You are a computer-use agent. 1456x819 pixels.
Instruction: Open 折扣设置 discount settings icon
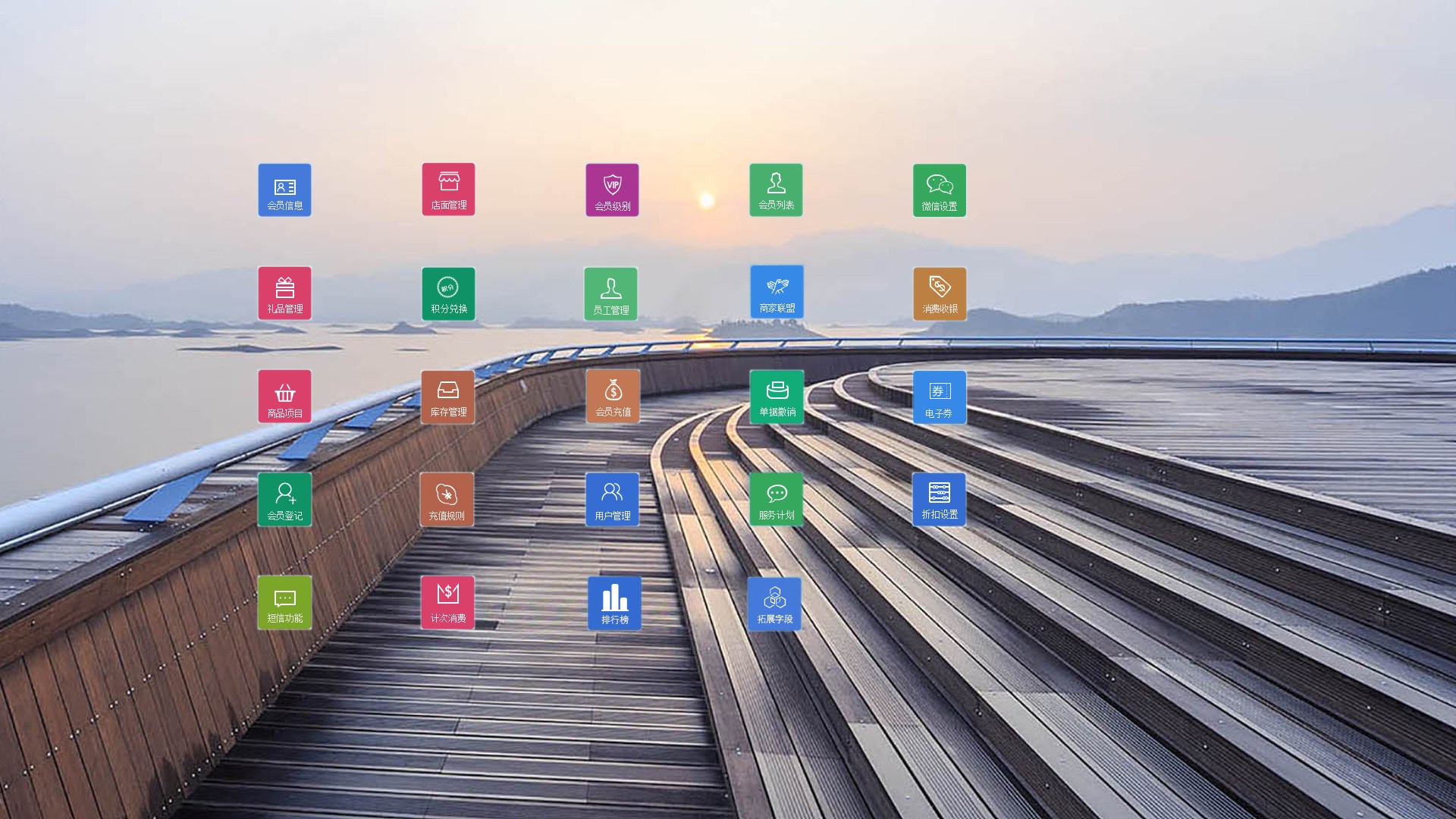tap(939, 500)
